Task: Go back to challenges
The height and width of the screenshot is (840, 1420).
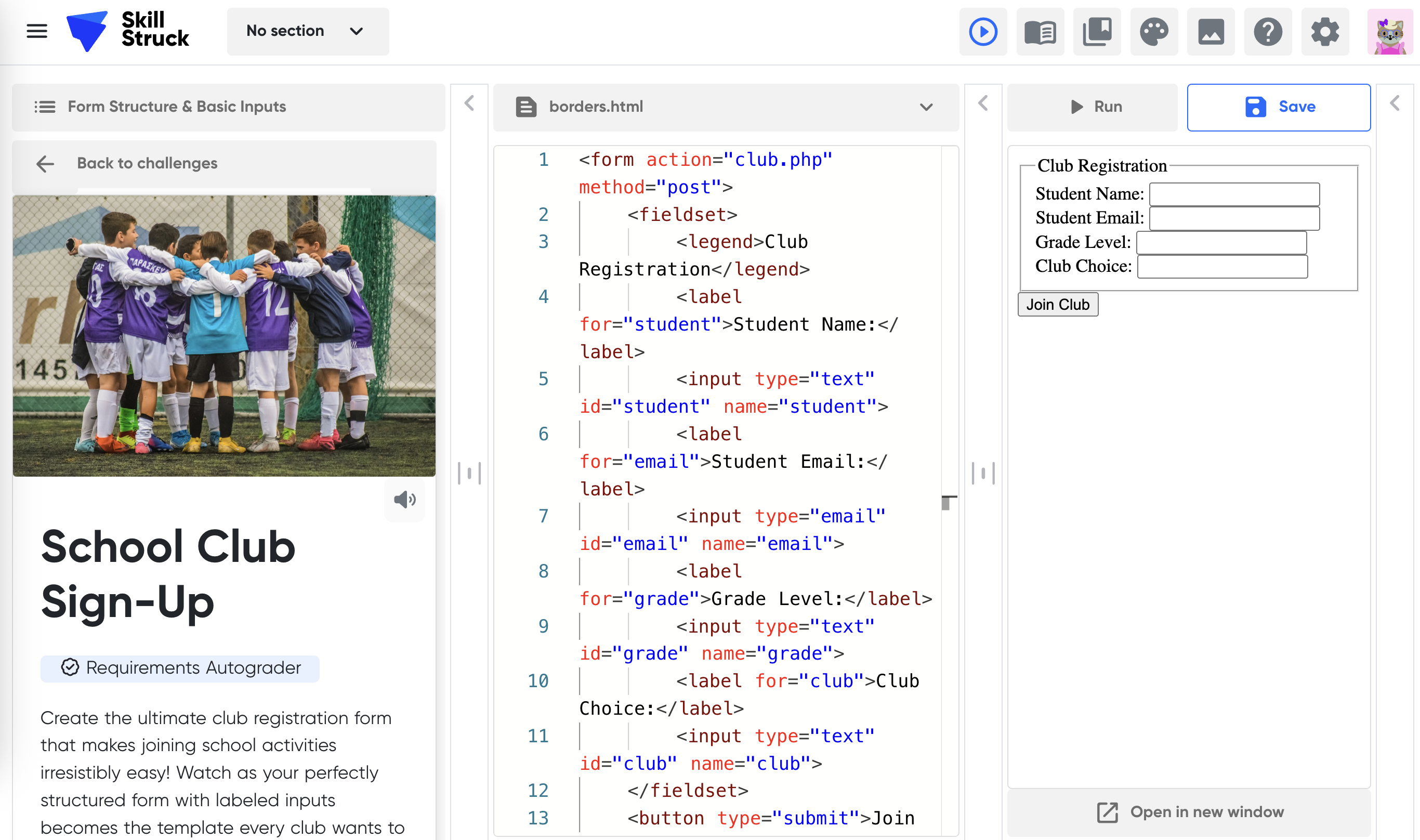Action: [147, 164]
